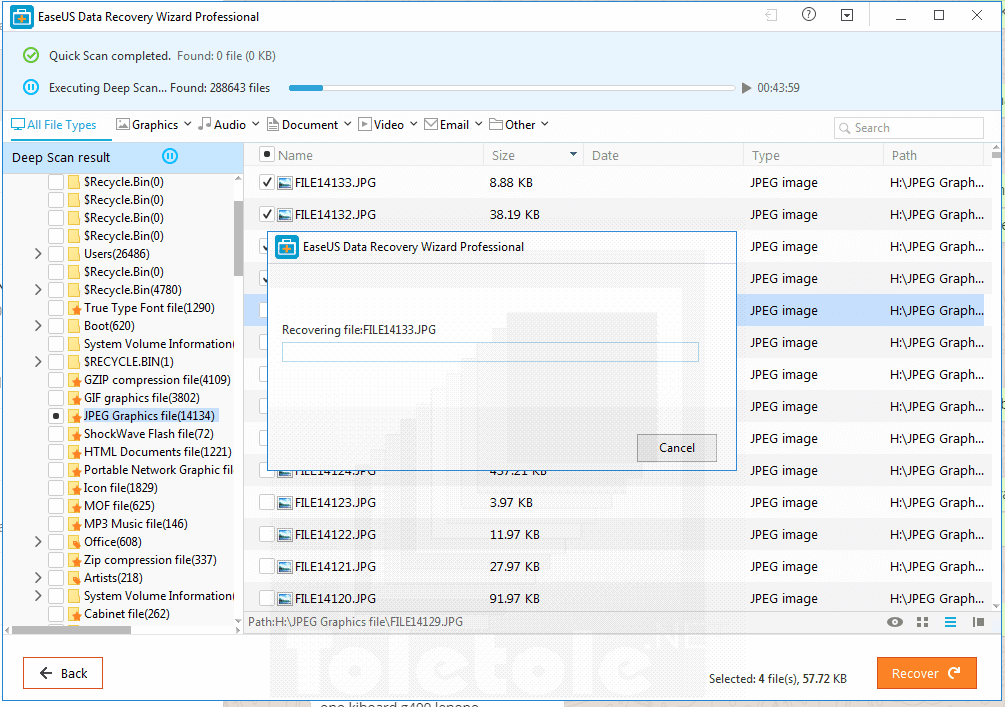Toggle the preview eye icon
The height and width of the screenshot is (707, 1005).
[895, 622]
